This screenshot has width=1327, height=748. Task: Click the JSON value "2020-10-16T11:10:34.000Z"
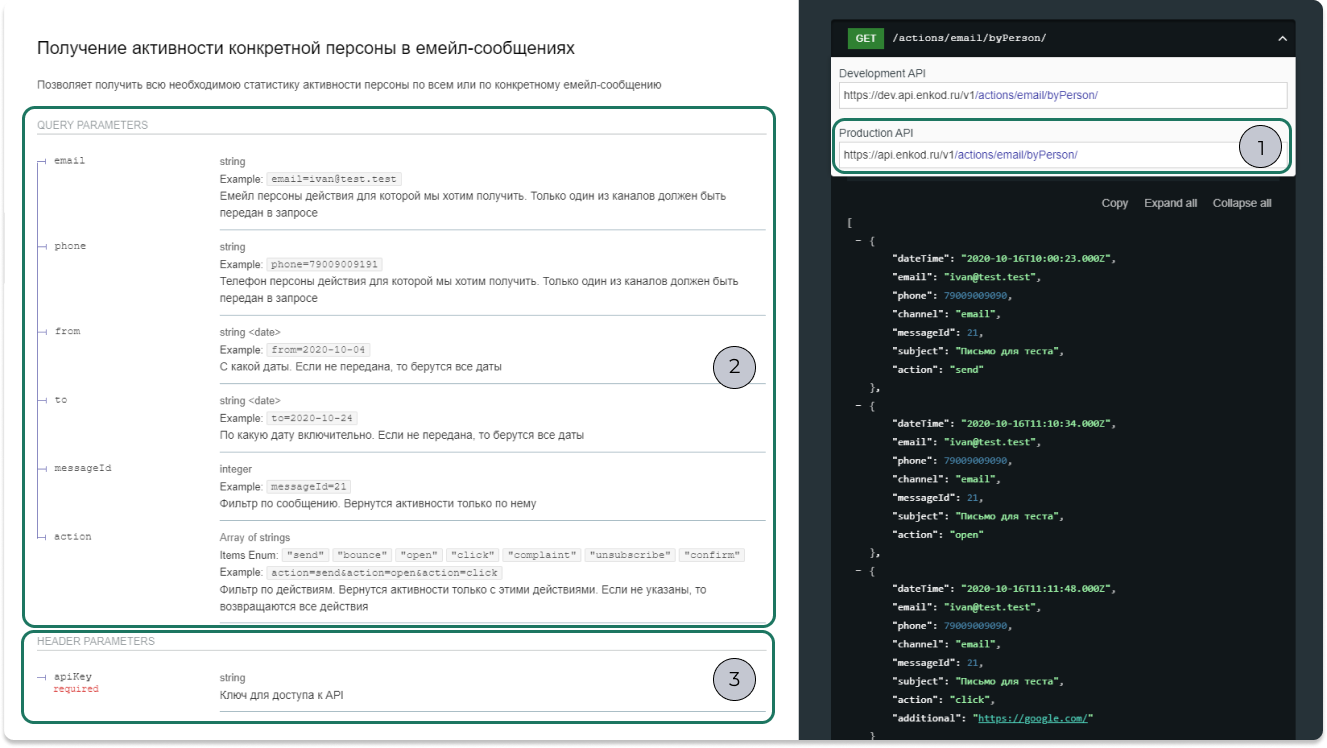(1037, 423)
